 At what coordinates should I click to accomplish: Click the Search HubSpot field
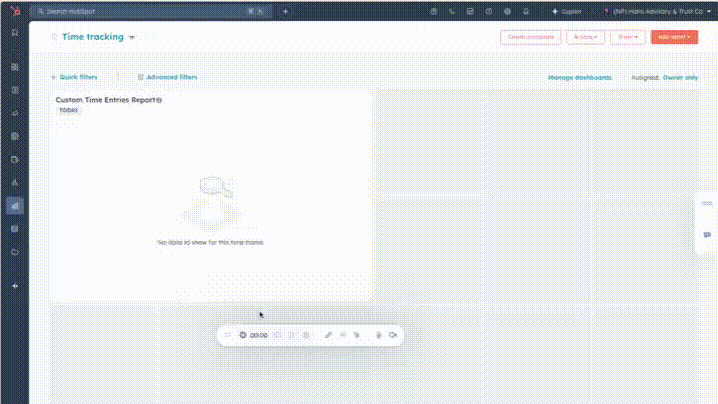tap(140, 11)
